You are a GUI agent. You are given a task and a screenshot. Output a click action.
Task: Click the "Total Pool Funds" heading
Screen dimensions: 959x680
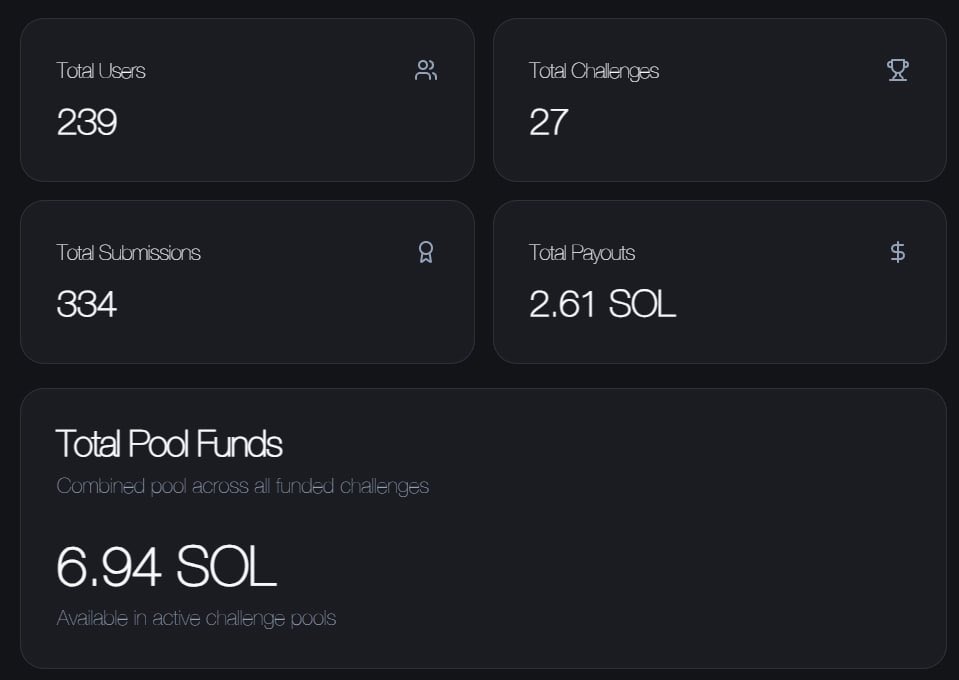tap(170, 443)
